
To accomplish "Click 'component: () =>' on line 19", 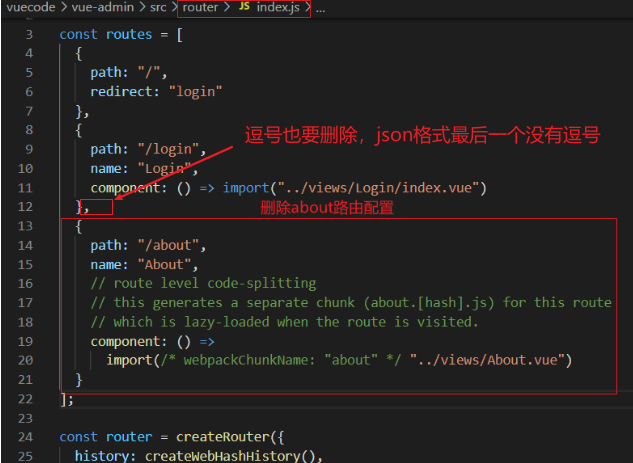I will (153, 341).
